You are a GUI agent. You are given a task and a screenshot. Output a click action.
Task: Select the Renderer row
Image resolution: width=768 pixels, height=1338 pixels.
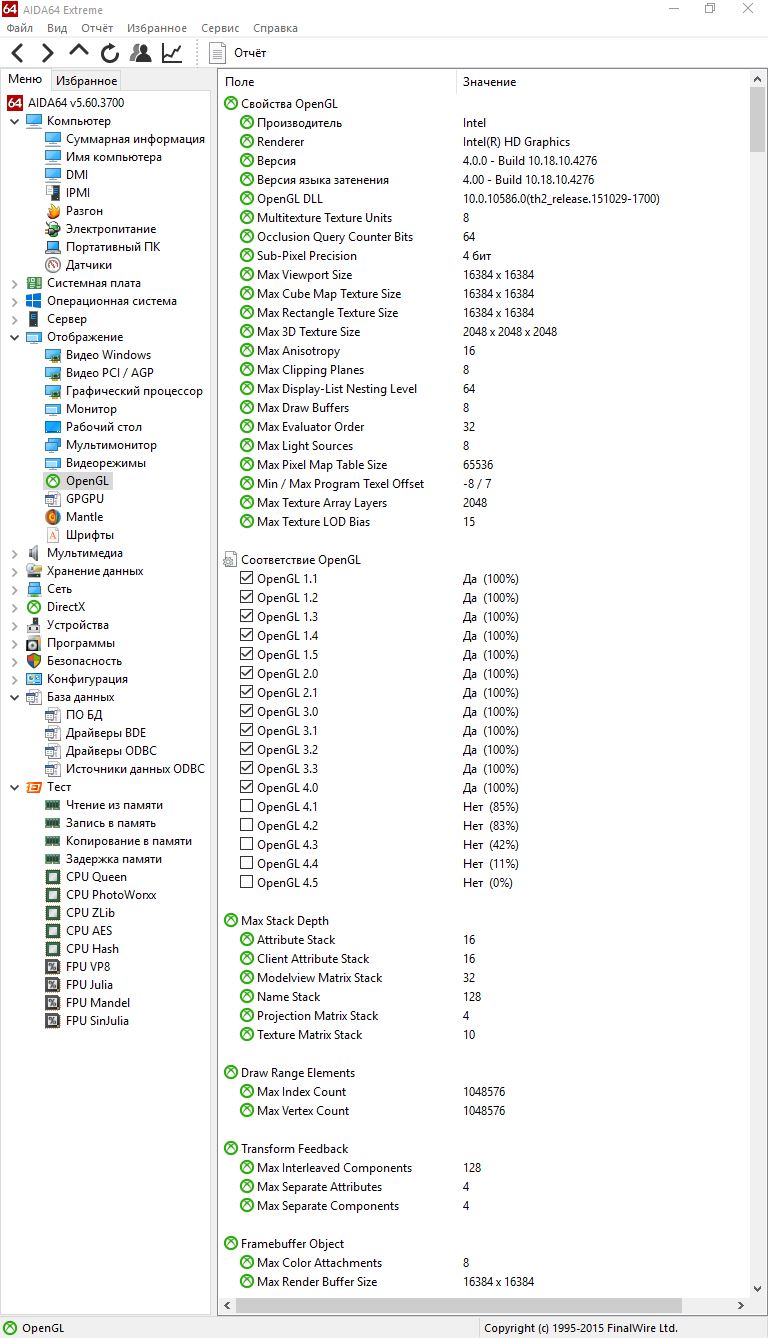tap(483, 142)
